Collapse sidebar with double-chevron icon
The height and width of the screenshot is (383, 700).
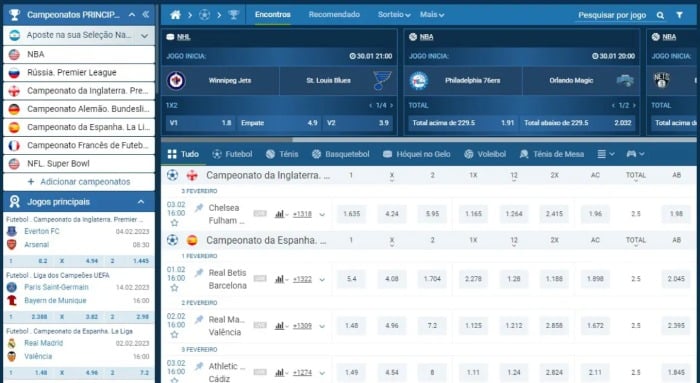coord(146,15)
